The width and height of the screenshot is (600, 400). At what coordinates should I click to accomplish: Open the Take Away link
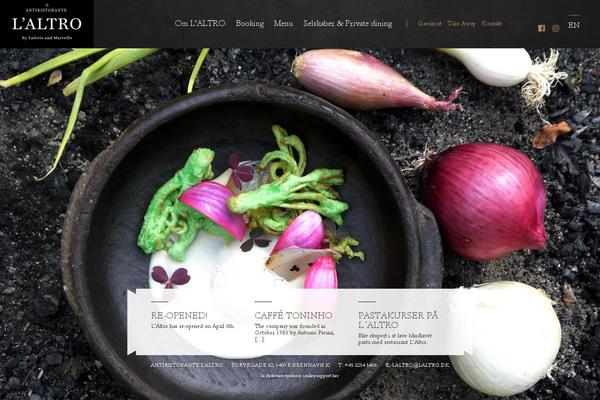(x=461, y=24)
